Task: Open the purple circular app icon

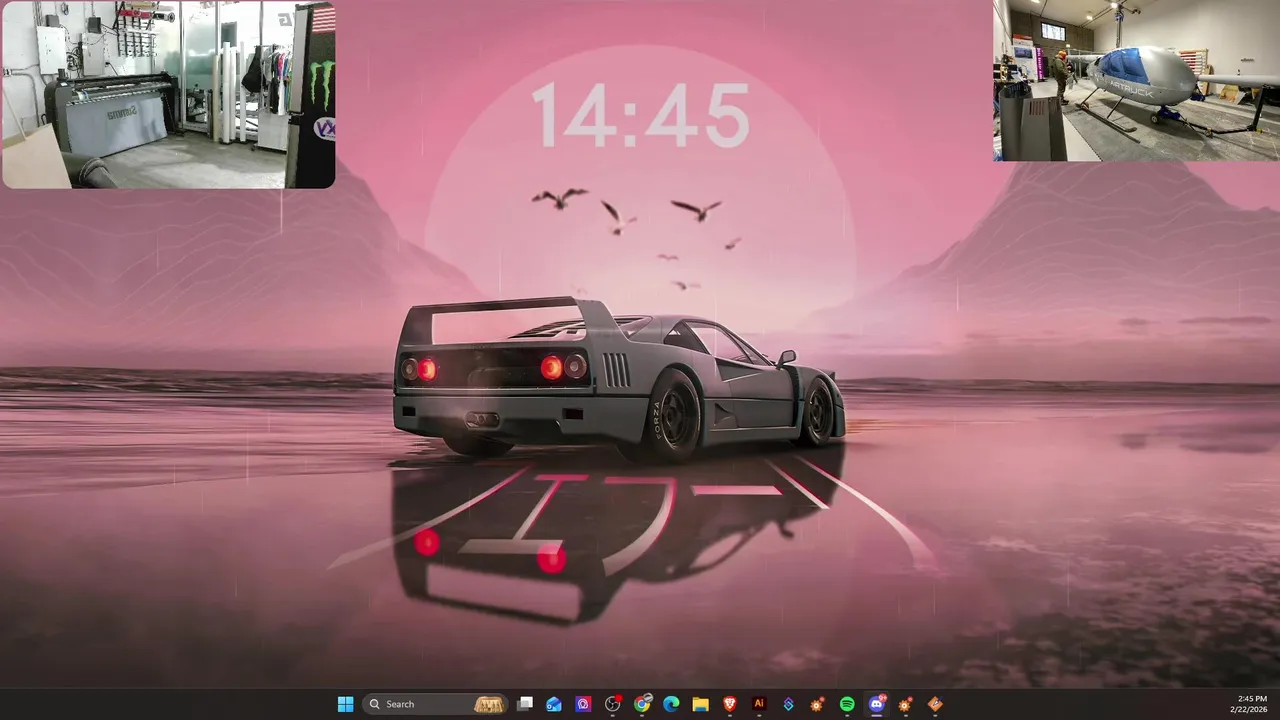Action: coord(583,704)
